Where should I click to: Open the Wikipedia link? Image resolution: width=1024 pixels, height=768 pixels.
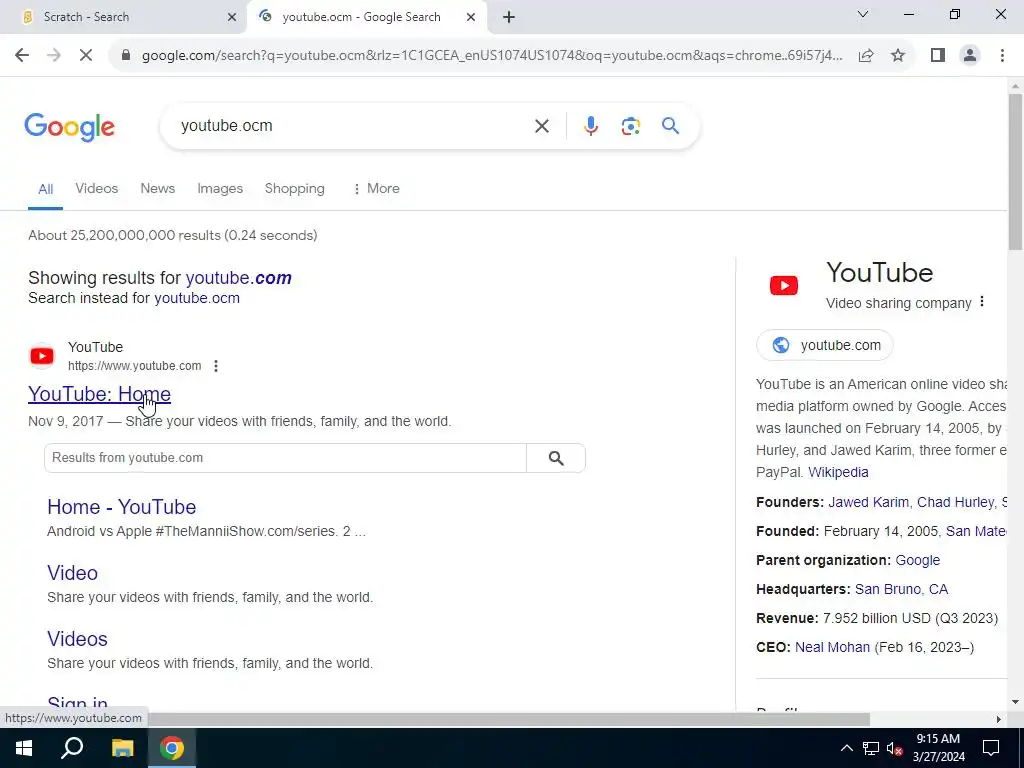pos(838,472)
